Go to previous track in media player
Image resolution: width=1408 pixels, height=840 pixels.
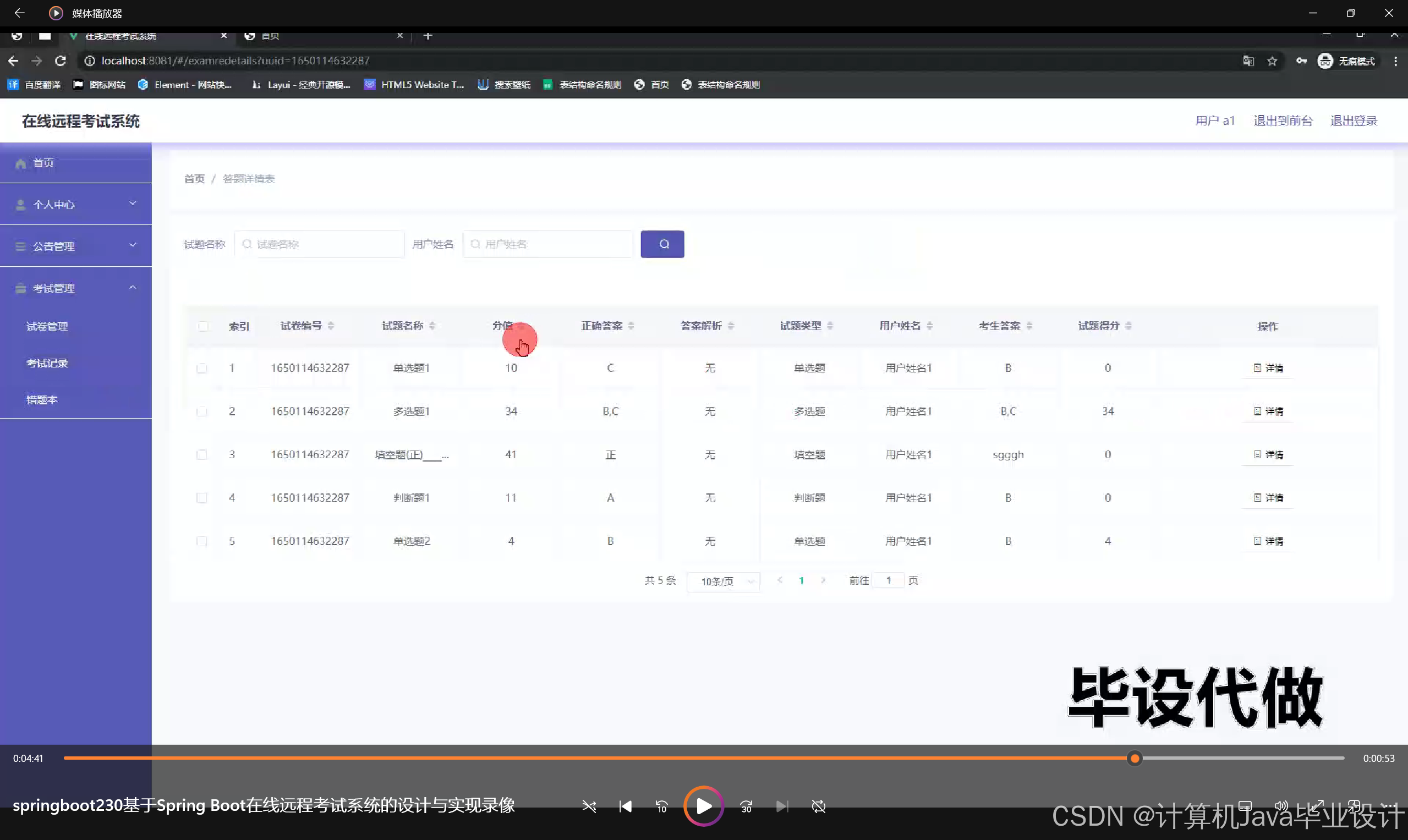[x=625, y=806]
